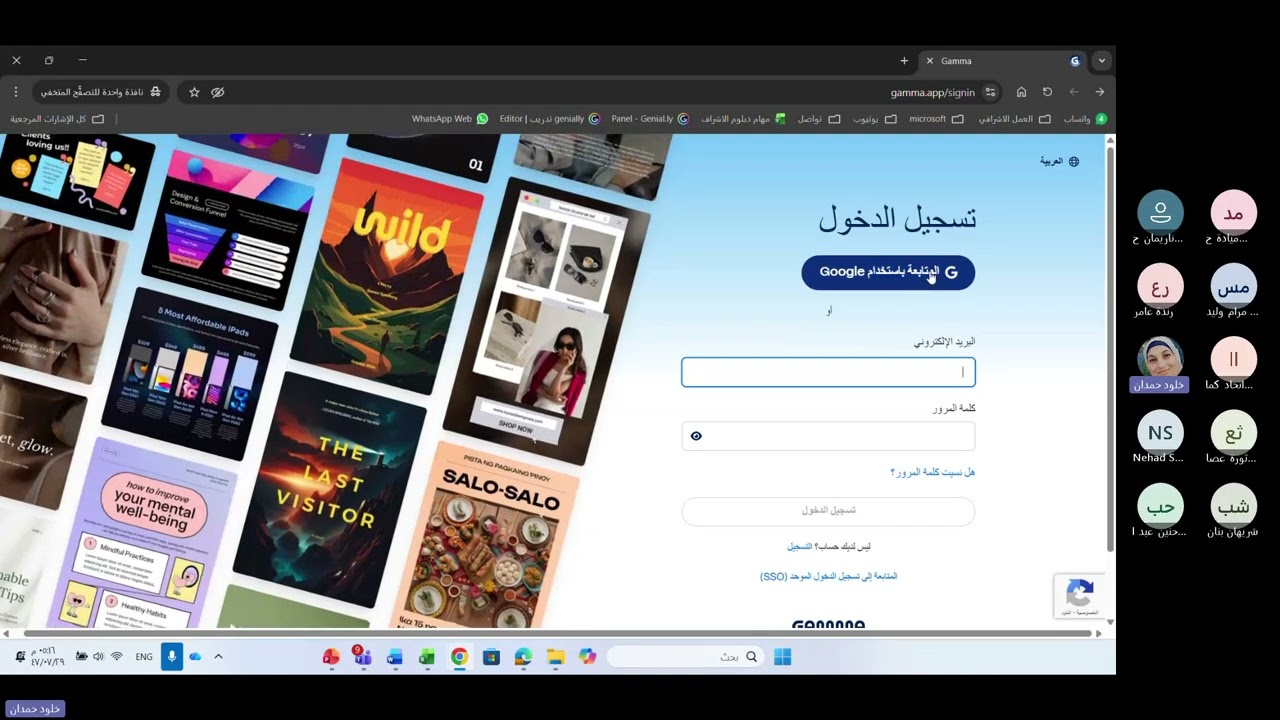Open the العمل الاشرافي bookmarks folder

(x=1014, y=119)
